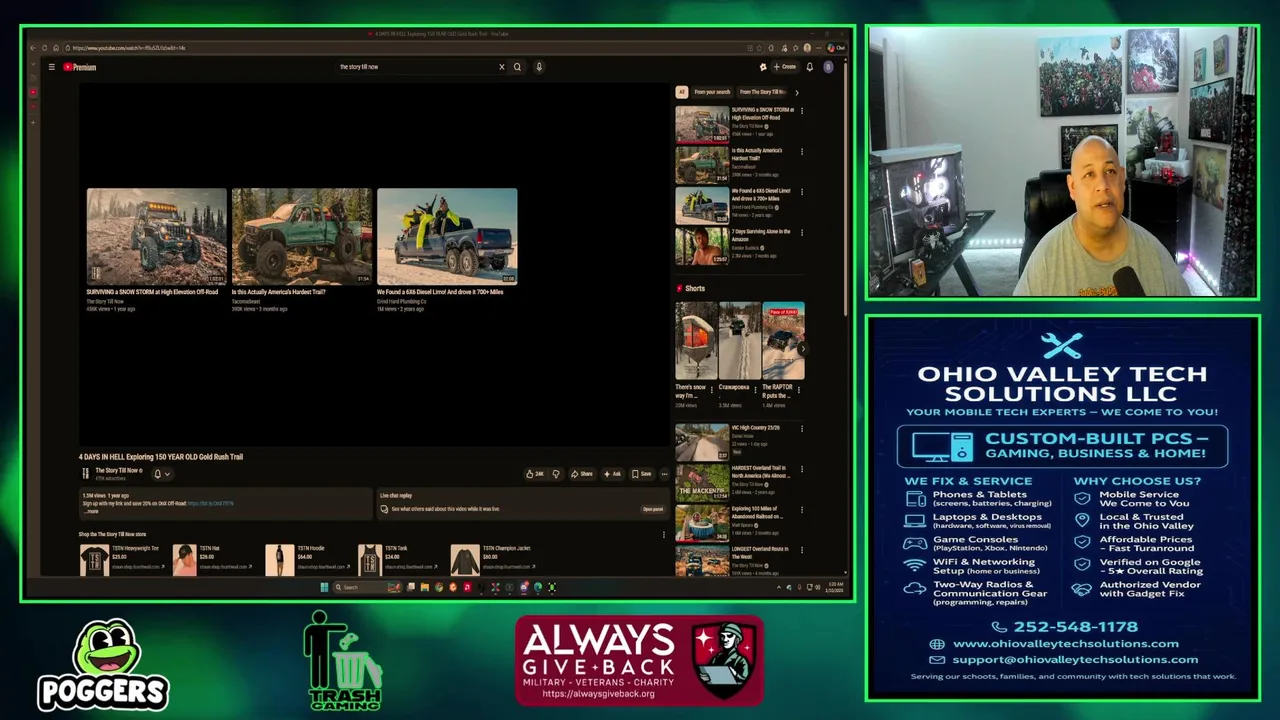Expand more filter chips with right chevron
This screenshot has height=720, width=1280.
coord(797,92)
